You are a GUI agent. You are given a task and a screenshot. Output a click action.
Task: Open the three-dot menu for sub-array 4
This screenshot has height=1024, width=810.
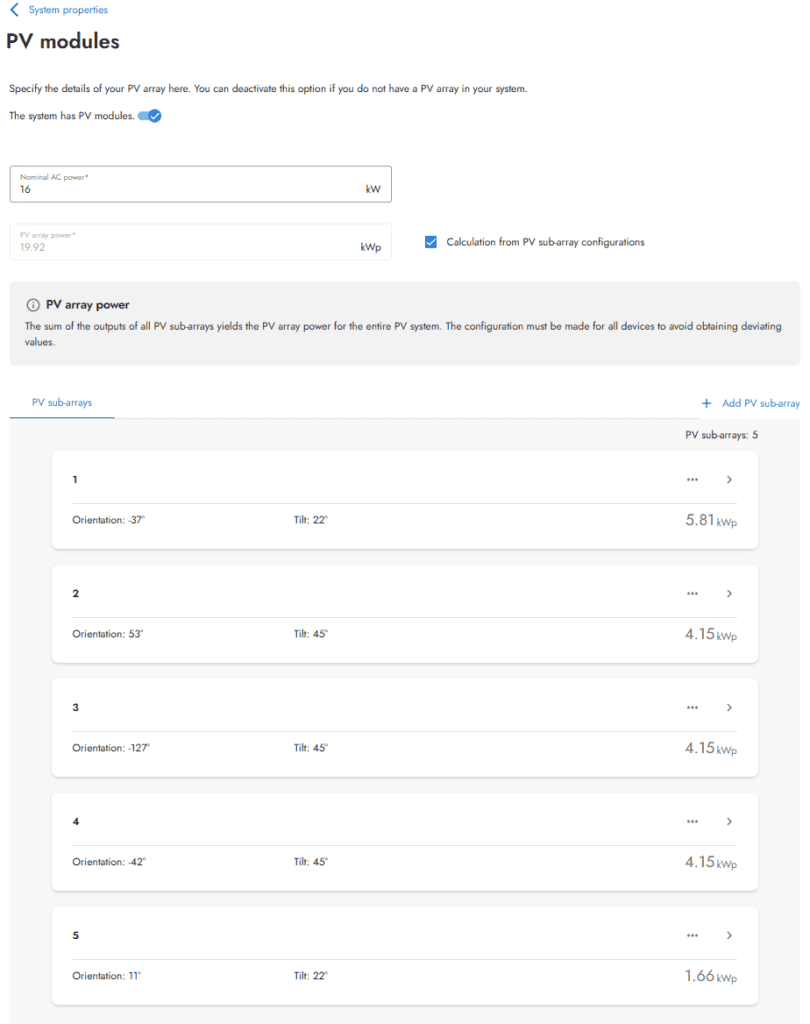pyautogui.click(x=692, y=822)
